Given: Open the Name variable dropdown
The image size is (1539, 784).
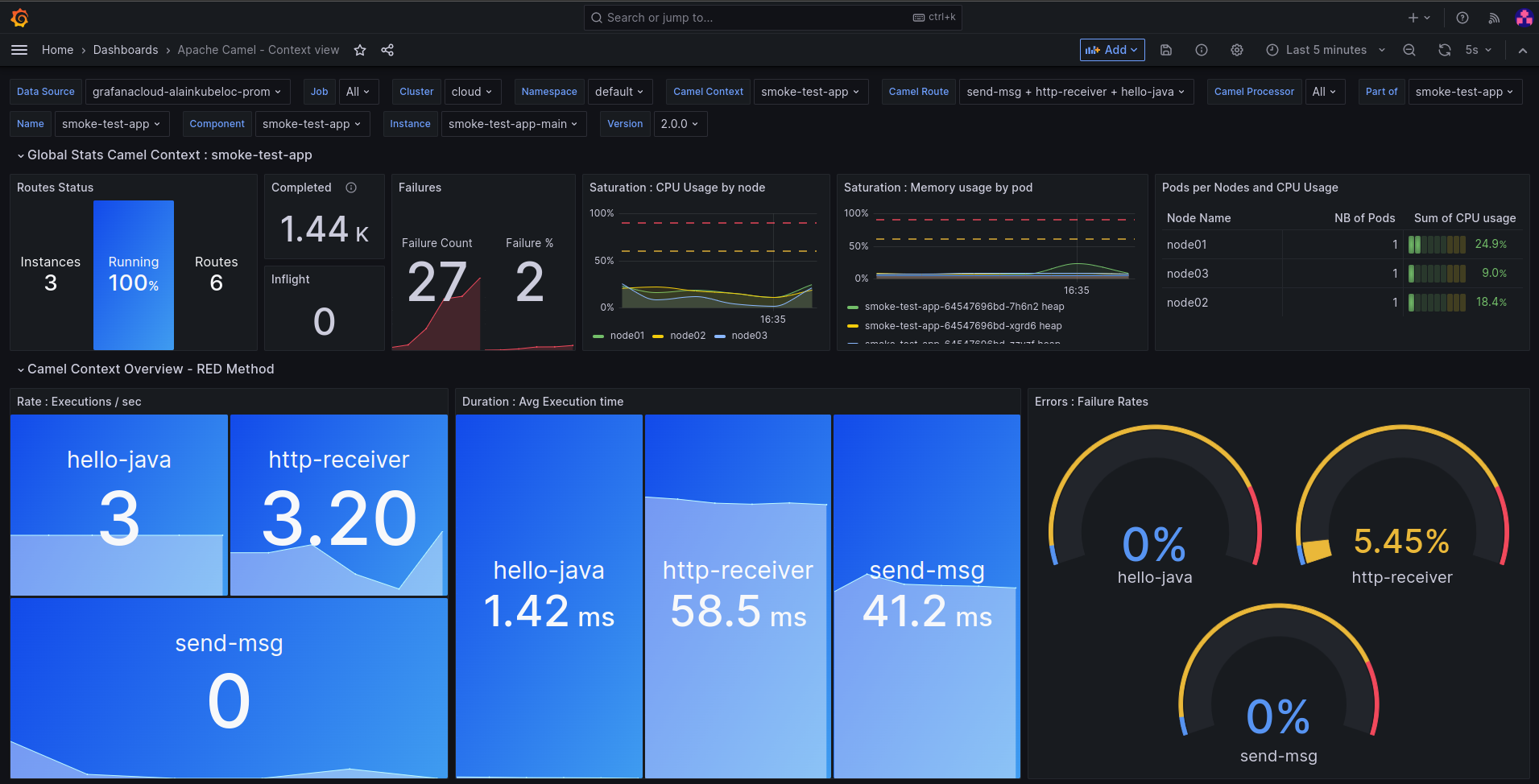Looking at the screenshot, I should click(111, 124).
